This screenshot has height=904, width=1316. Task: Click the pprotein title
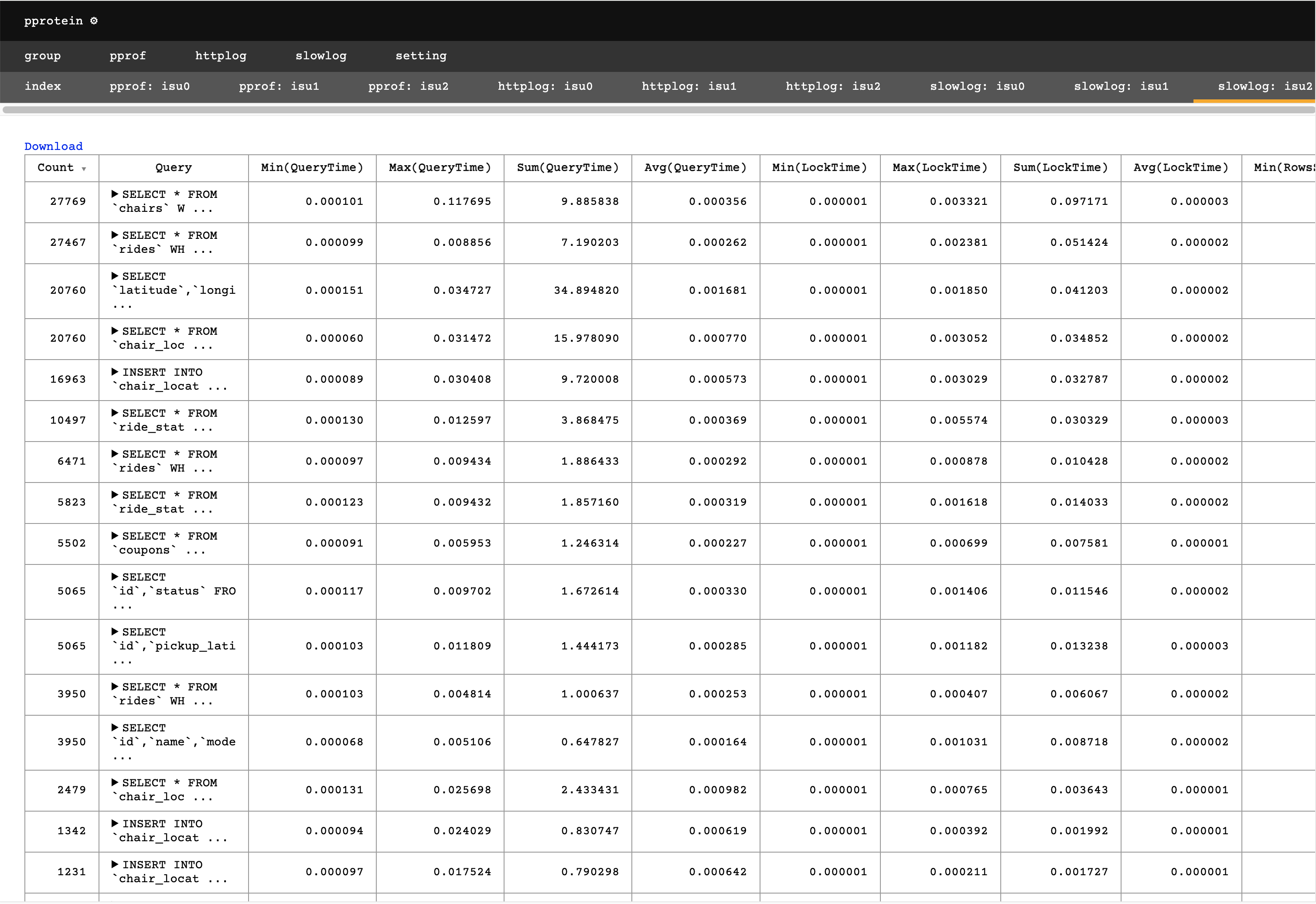click(x=53, y=21)
